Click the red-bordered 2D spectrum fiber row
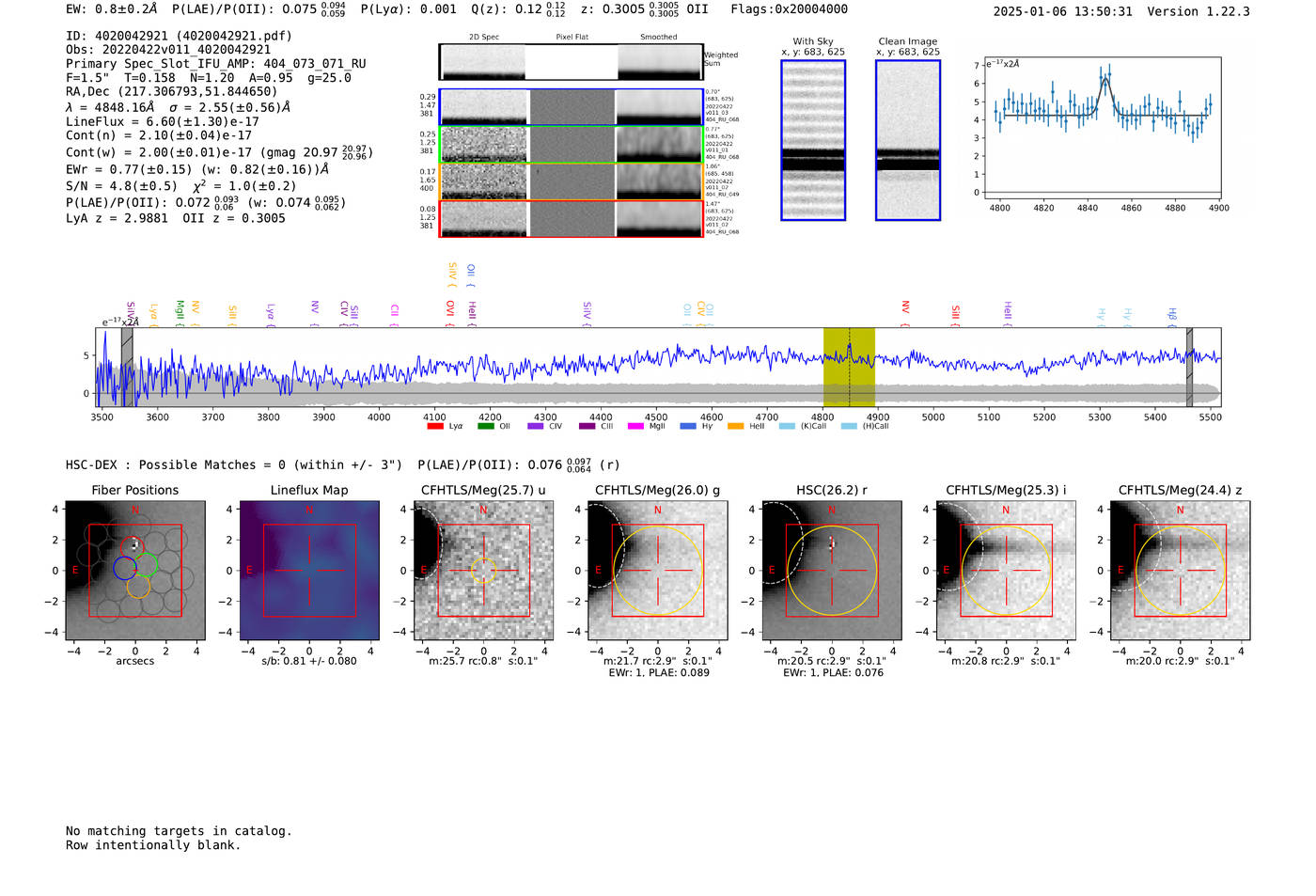This screenshot has width=1316, height=896. coord(571,219)
